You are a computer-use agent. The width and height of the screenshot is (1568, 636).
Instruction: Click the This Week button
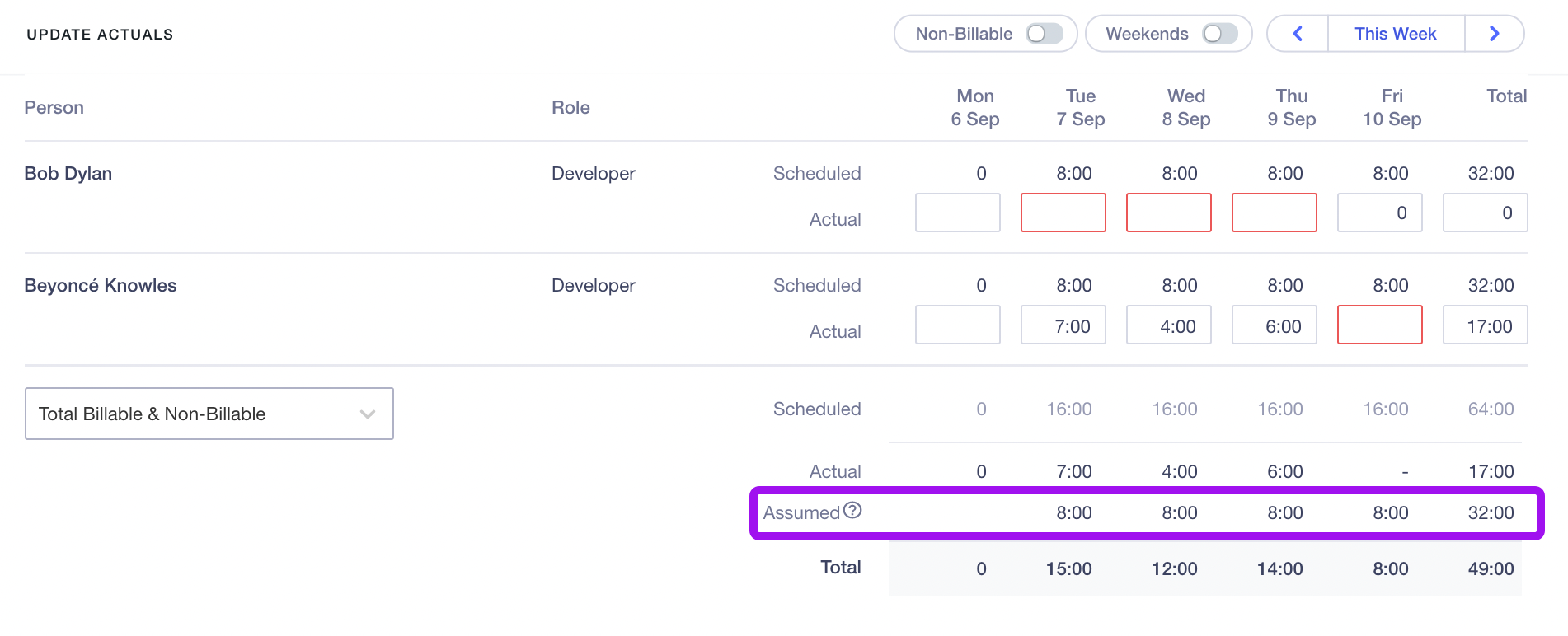coord(1395,34)
